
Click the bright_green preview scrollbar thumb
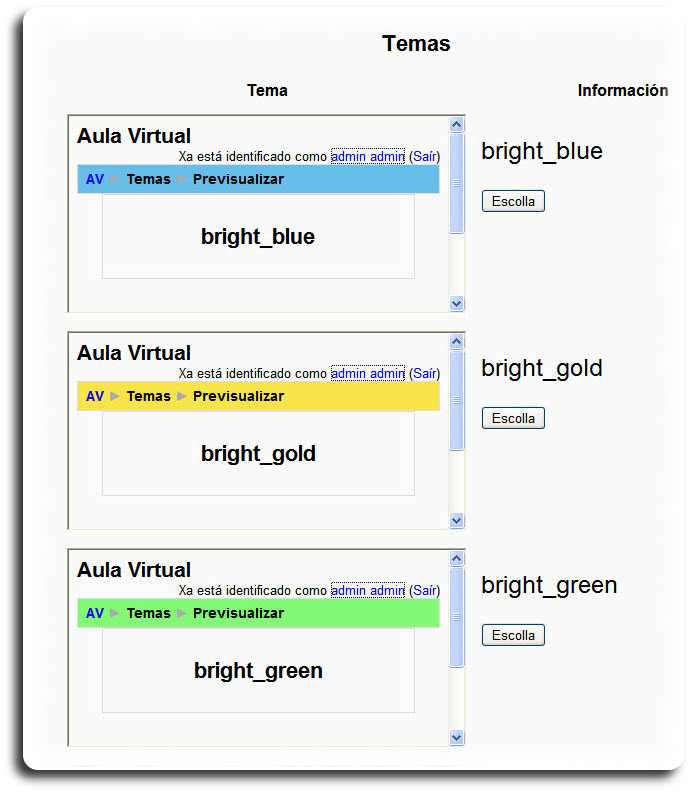pos(457,617)
